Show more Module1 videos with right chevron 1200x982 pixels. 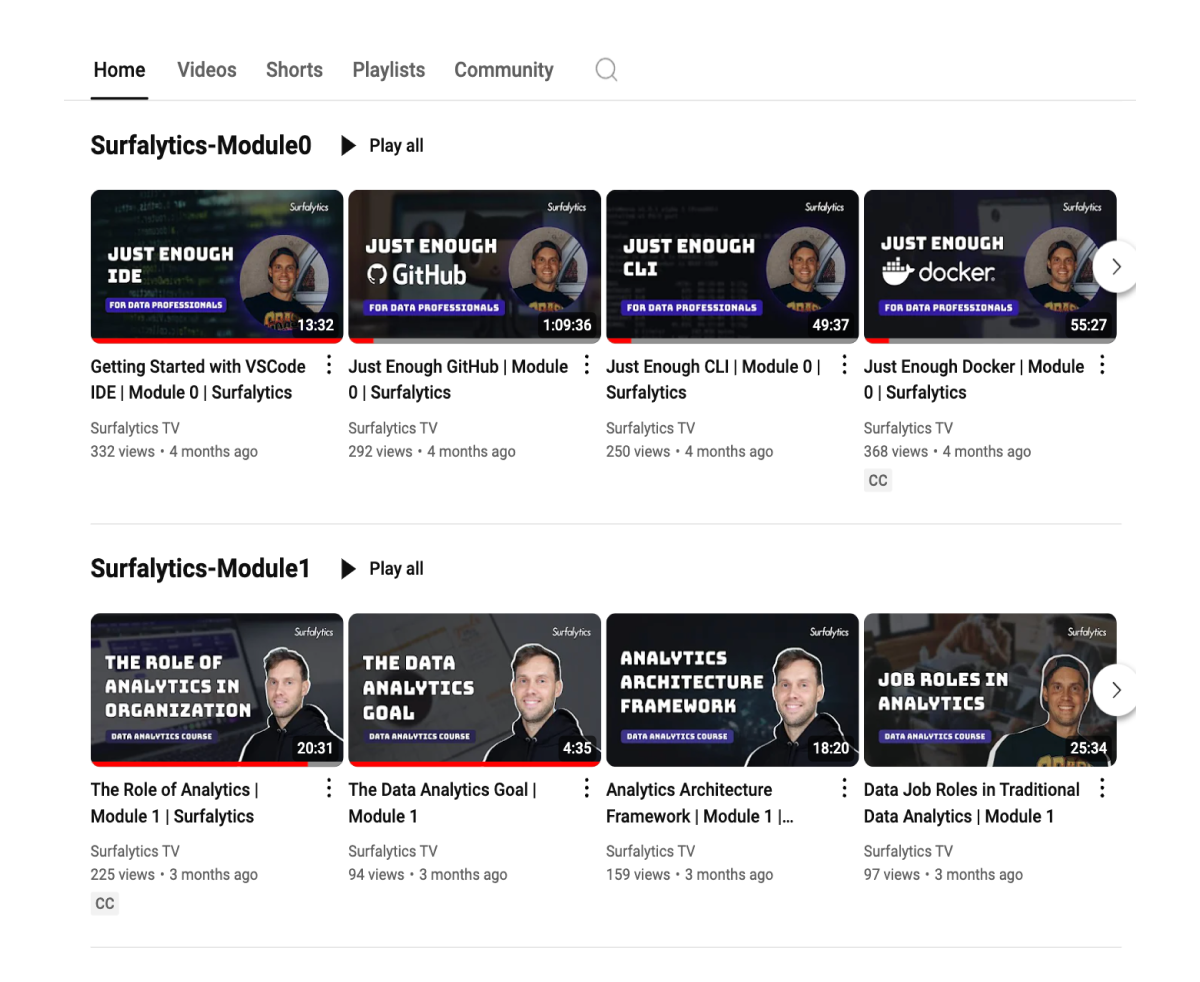click(x=1116, y=690)
